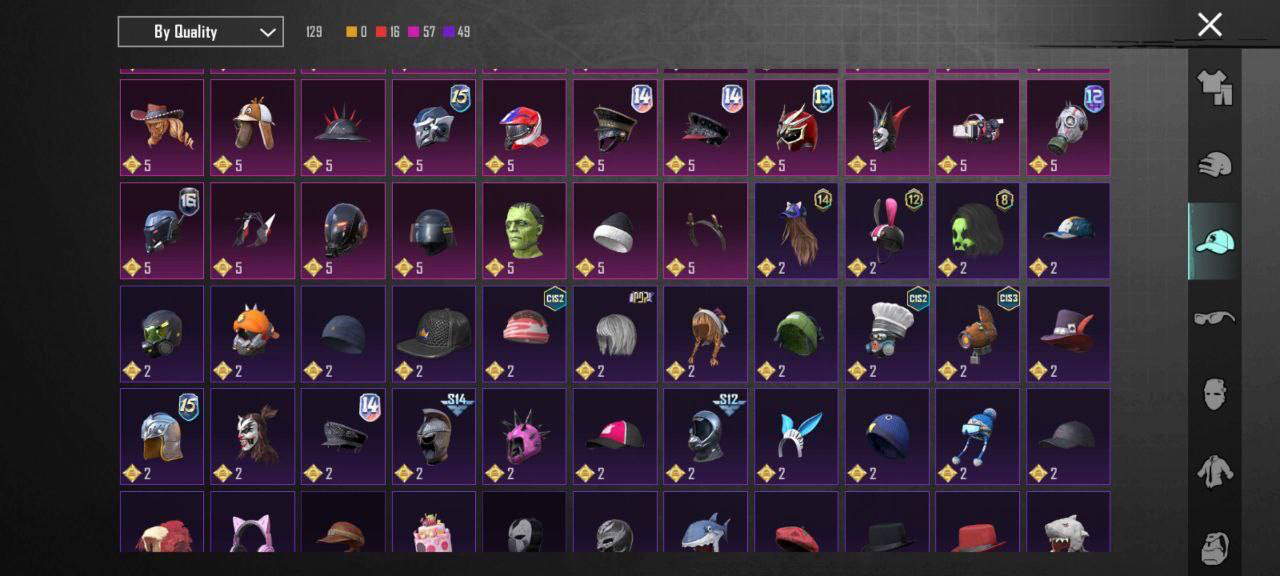Open the jacket category icon
This screenshot has height=576, width=1280.
[x=1214, y=471]
